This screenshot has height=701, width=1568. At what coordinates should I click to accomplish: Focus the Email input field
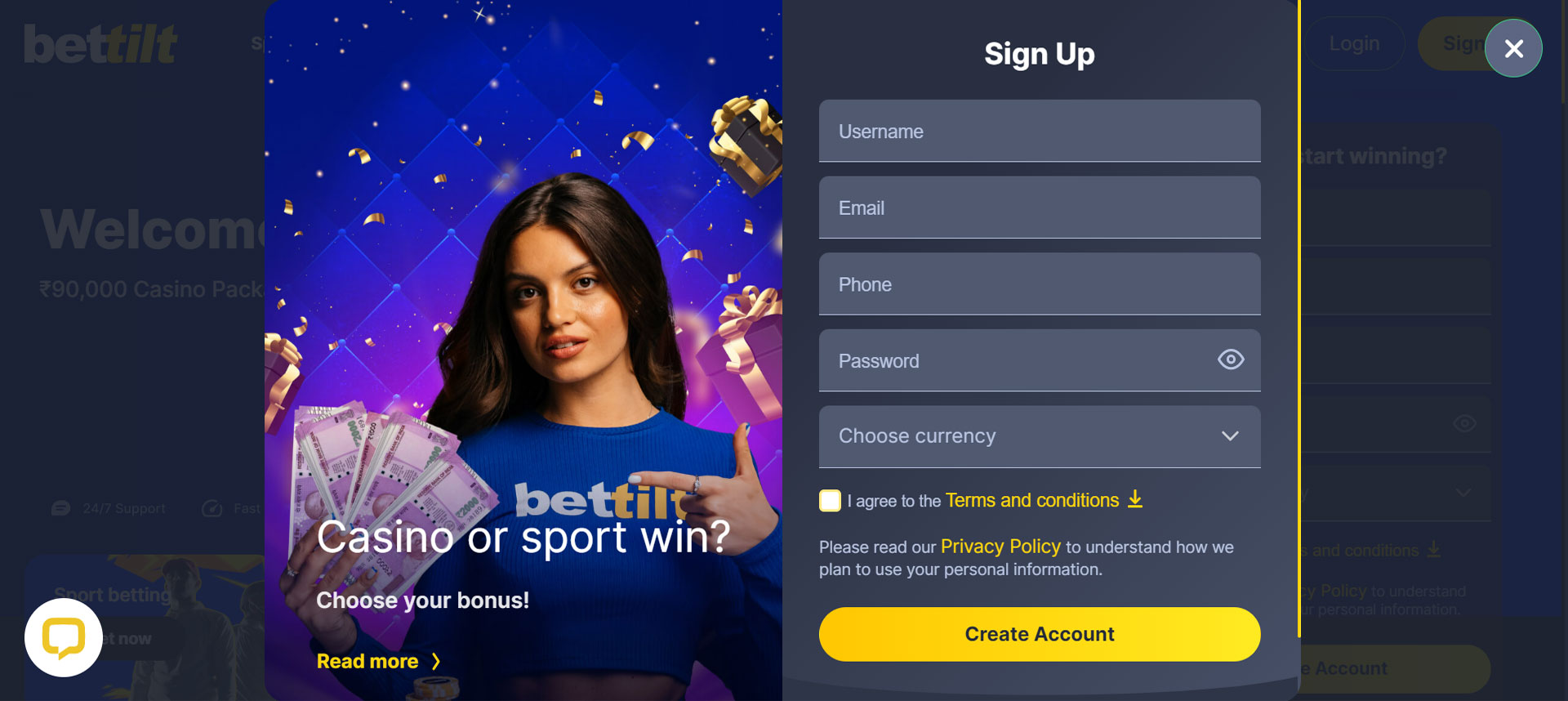tap(1040, 208)
